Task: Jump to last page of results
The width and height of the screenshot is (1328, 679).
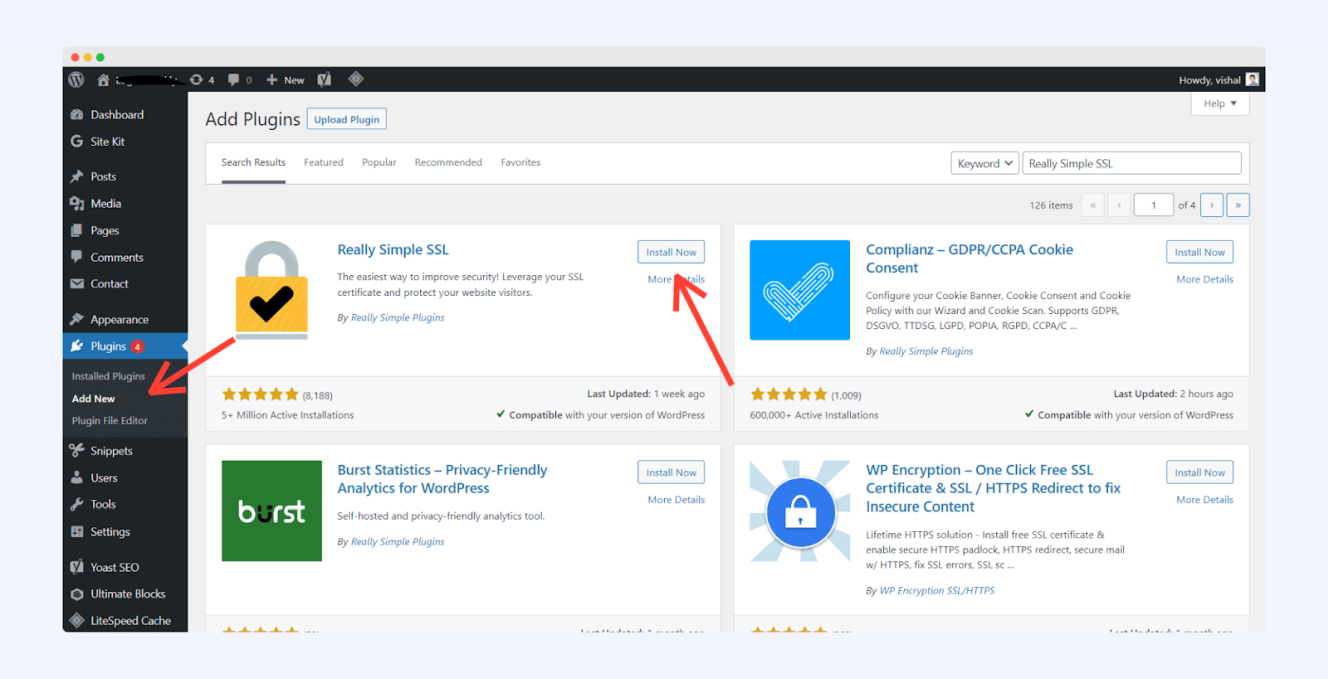Action: click(x=1238, y=205)
